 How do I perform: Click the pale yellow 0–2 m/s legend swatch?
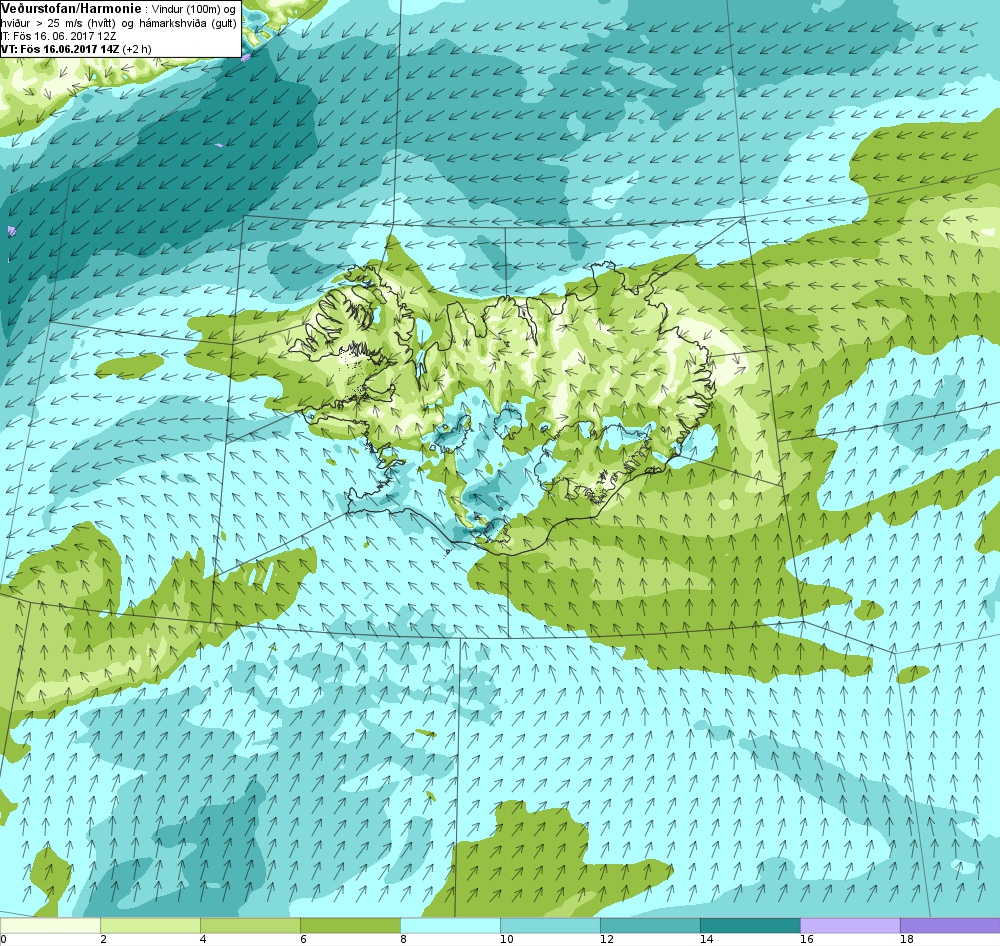point(50,926)
